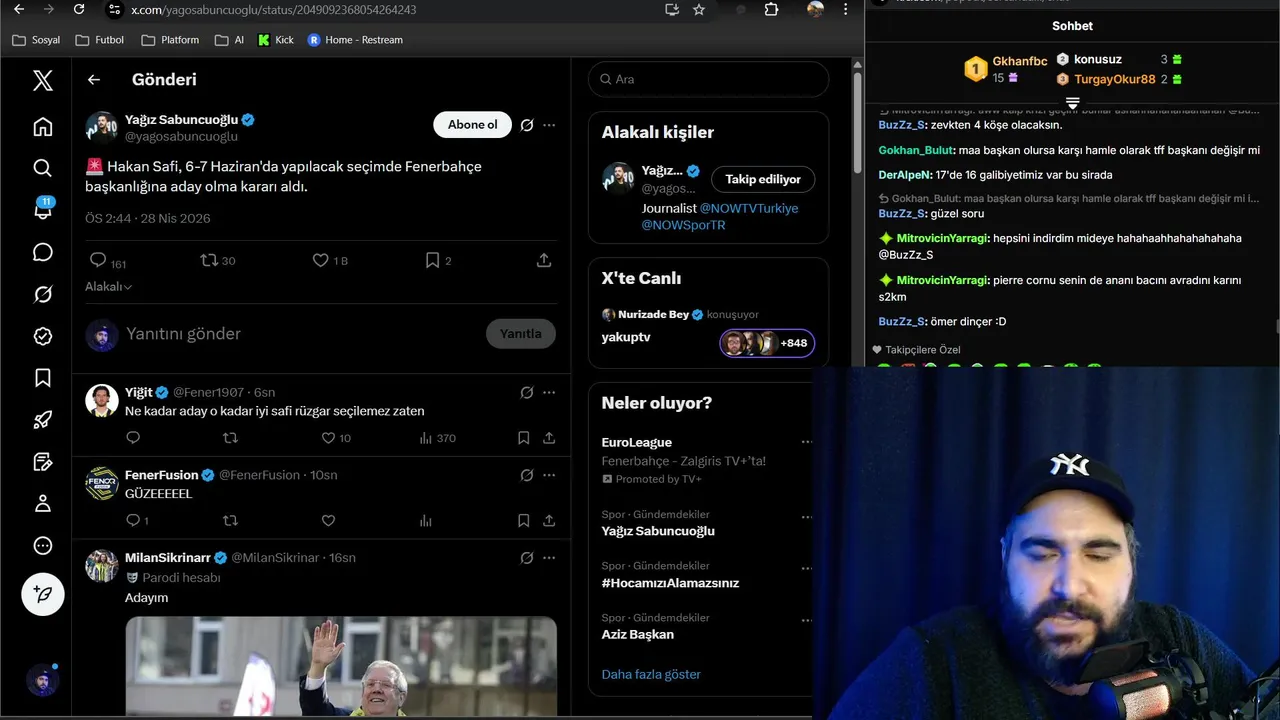
Task: Open Messages chat icon in sidebar
Action: point(43,252)
